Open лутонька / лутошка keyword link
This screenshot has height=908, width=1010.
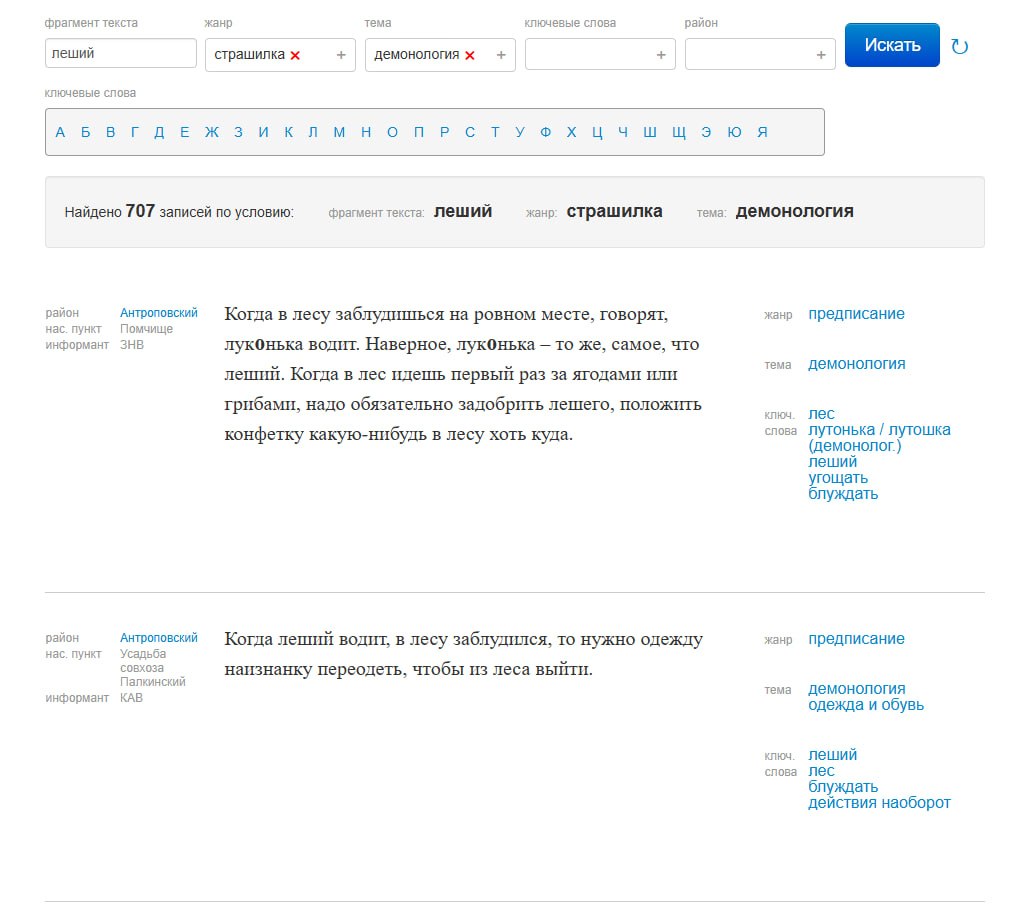pos(879,438)
